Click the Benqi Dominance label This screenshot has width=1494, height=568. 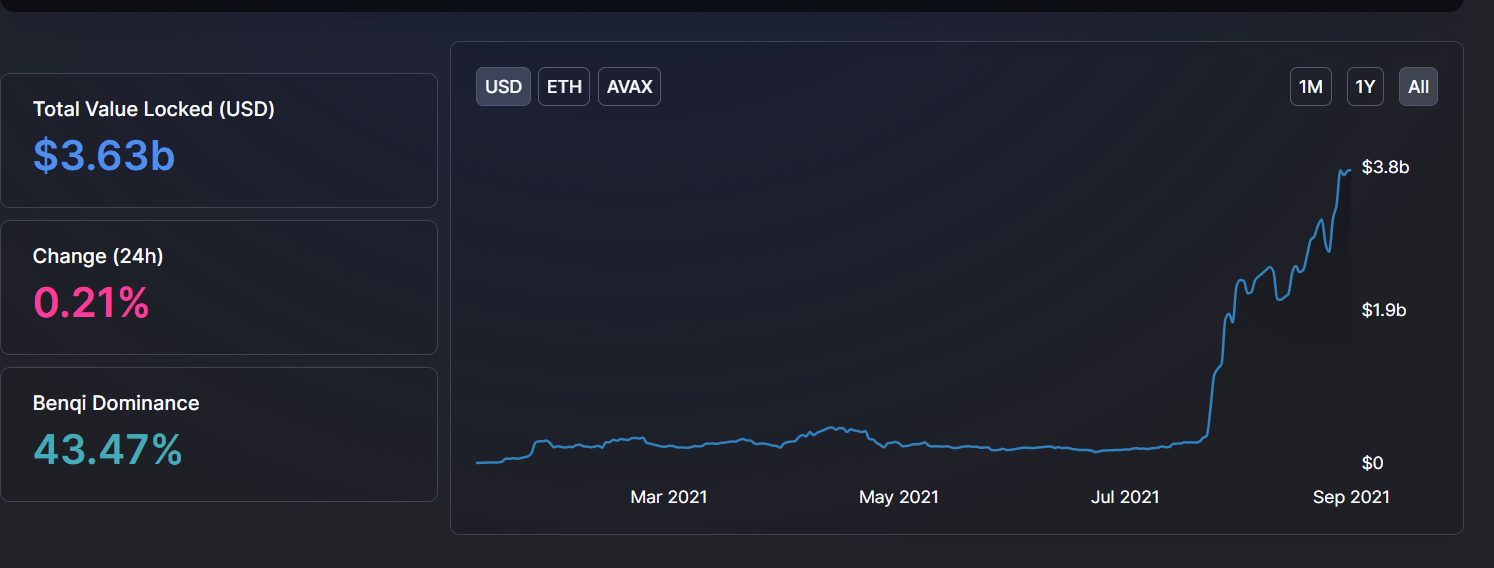[x=116, y=403]
